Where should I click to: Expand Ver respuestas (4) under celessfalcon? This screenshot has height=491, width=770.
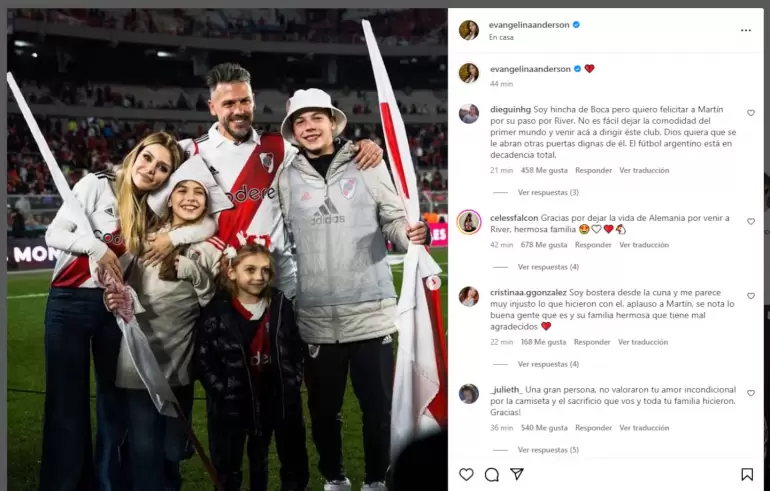pos(548,267)
